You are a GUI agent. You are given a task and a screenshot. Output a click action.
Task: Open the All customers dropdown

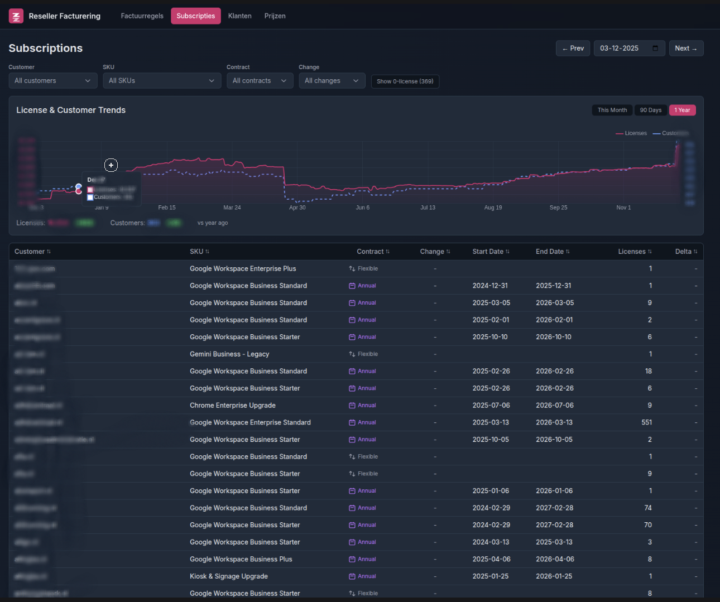click(x=52, y=81)
